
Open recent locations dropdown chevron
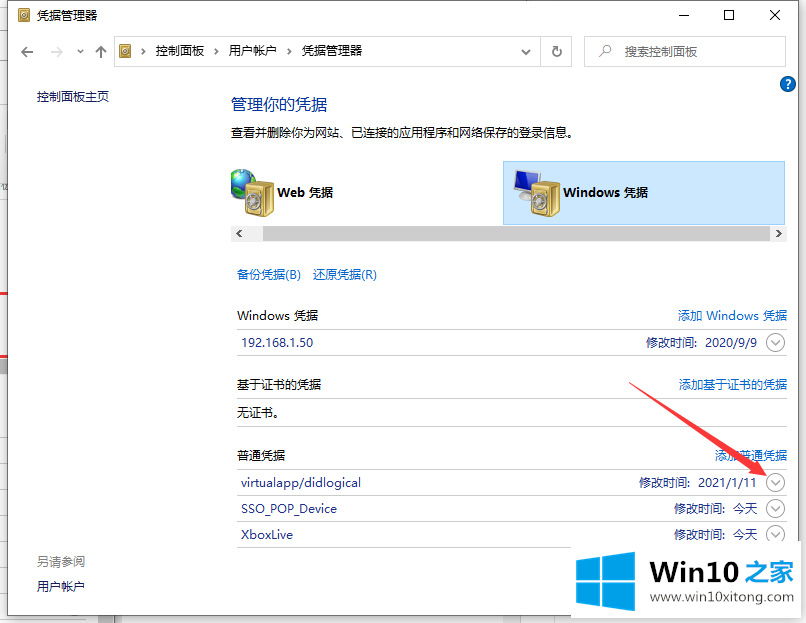[x=80, y=51]
